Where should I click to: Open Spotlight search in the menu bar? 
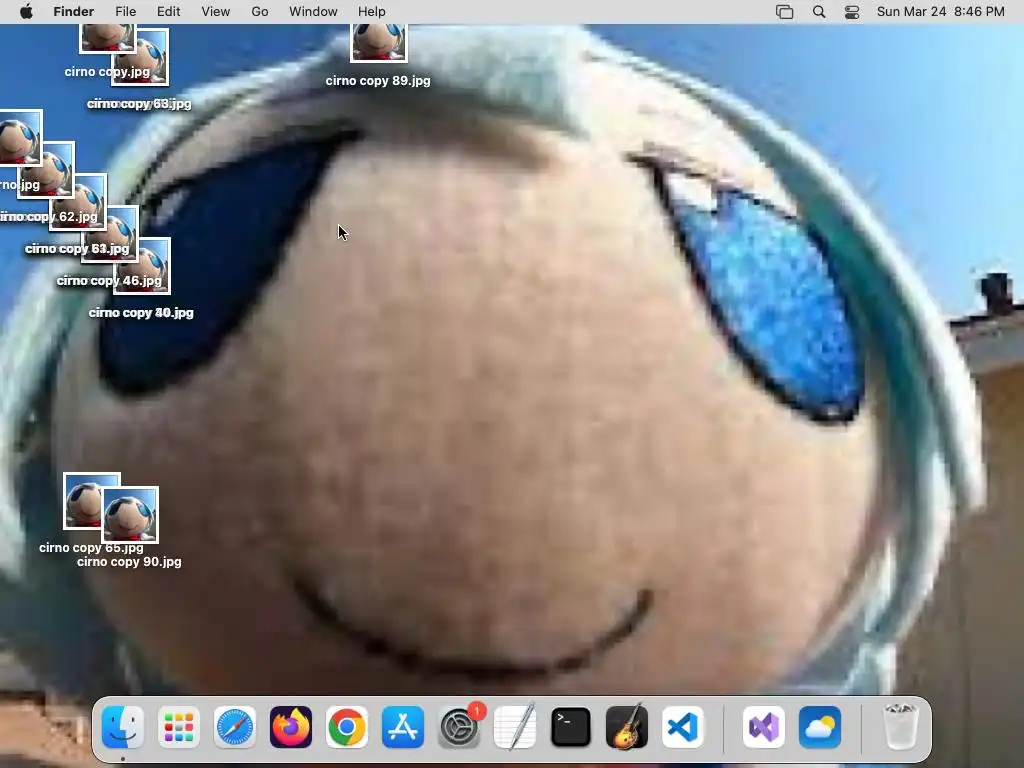(819, 12)
